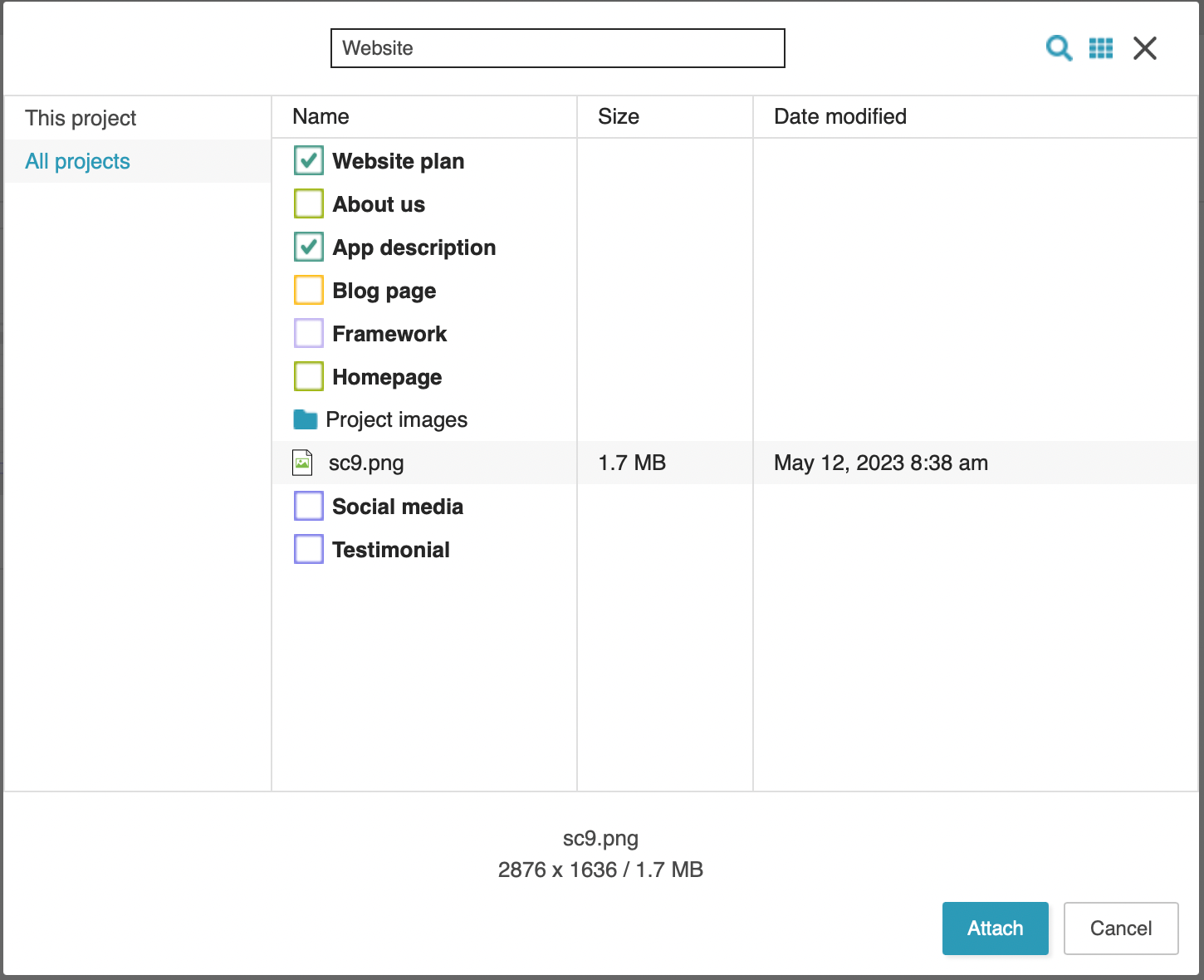
Task: Tick the Blog page checkbox
Action: point(309,291)
